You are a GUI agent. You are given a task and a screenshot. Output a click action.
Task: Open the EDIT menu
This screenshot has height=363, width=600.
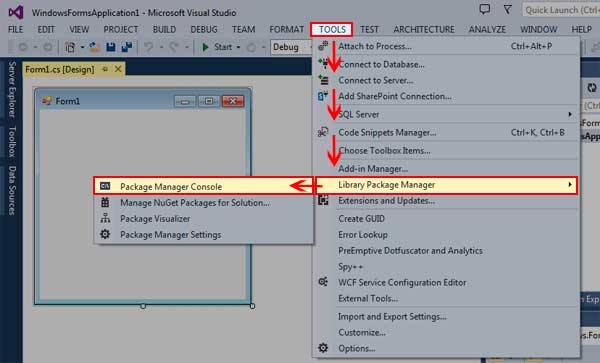[x=46, y=29]
